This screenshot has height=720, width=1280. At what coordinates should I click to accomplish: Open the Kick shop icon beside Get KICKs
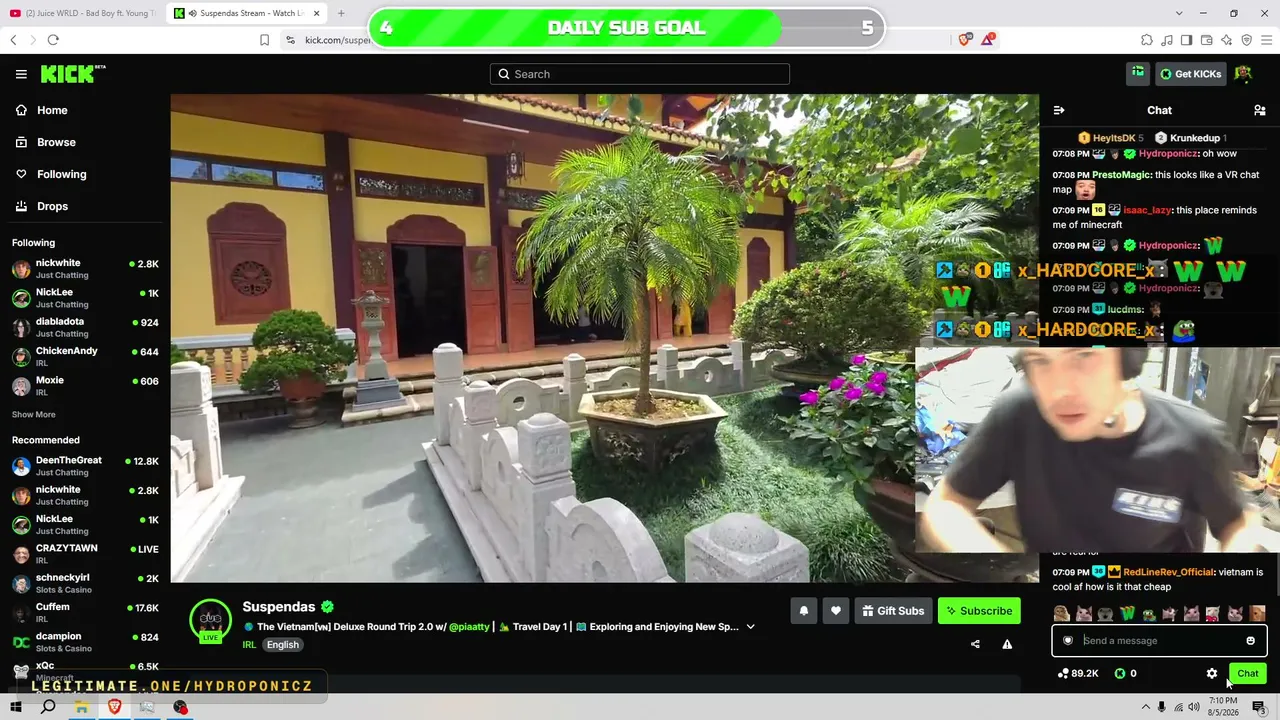tap(1138, 73)
